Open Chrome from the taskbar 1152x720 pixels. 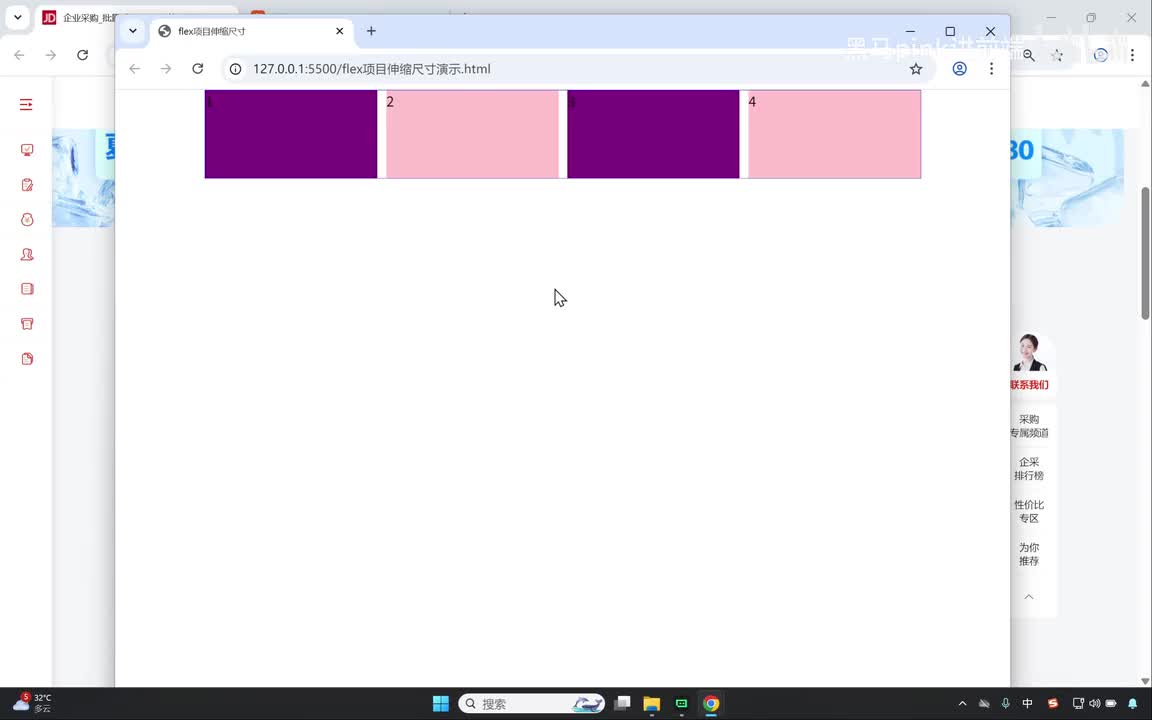coord(710,704)
